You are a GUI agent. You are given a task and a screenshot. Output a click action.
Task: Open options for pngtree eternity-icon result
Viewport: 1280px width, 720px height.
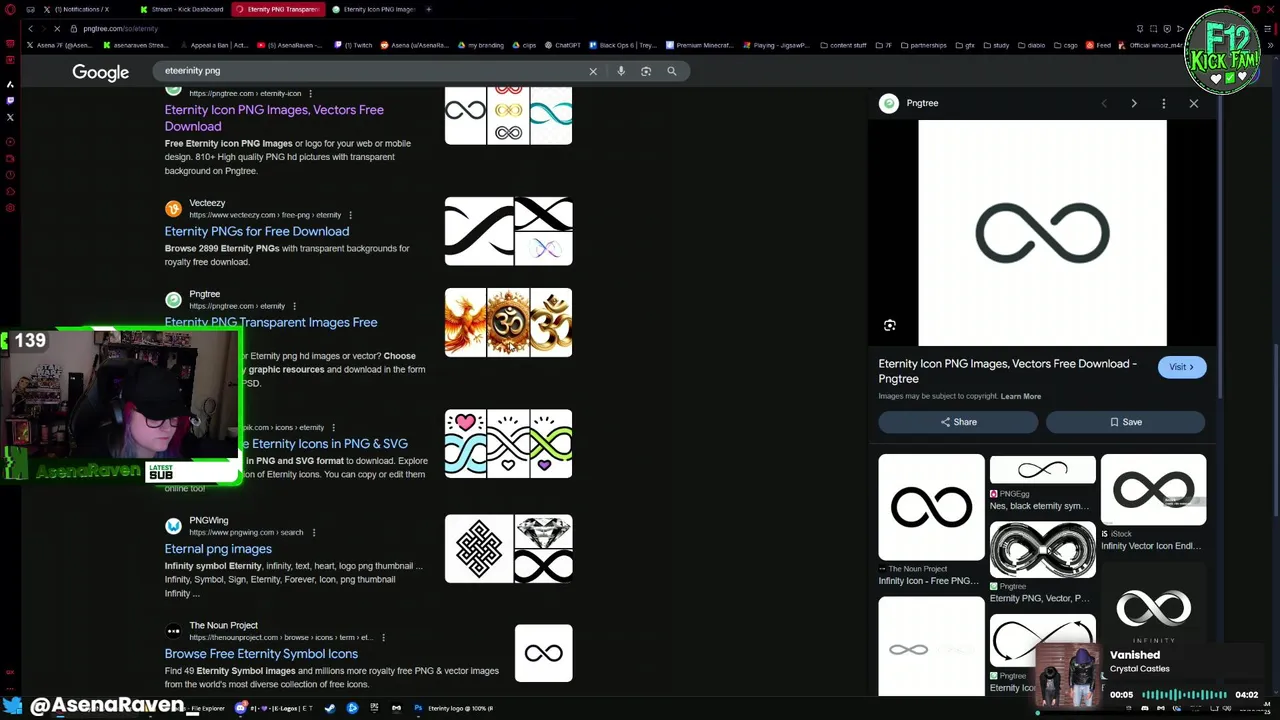(310, 93)
